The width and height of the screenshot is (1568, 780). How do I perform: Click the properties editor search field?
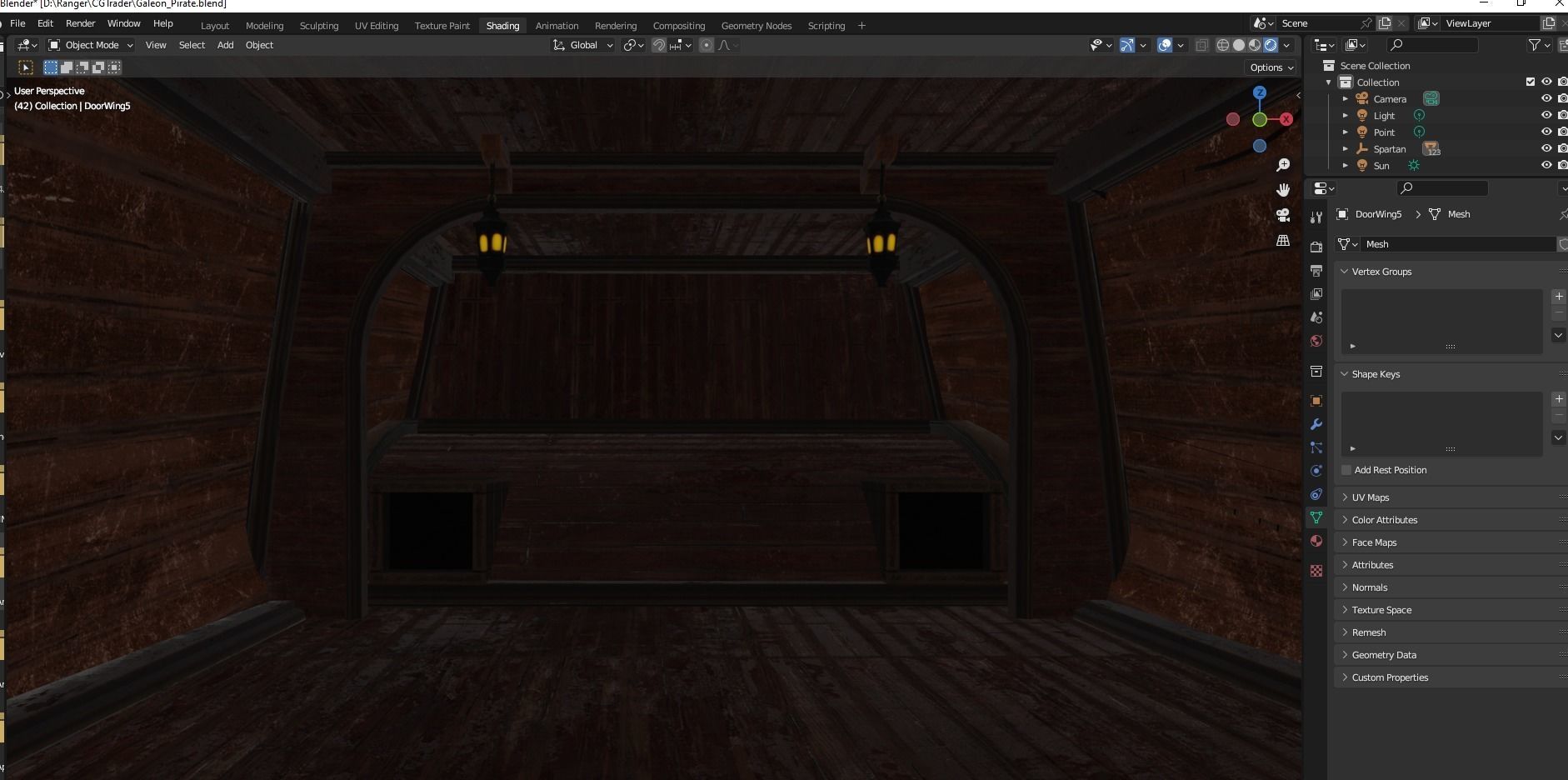pyautogui.click(x=1443, y=188)
